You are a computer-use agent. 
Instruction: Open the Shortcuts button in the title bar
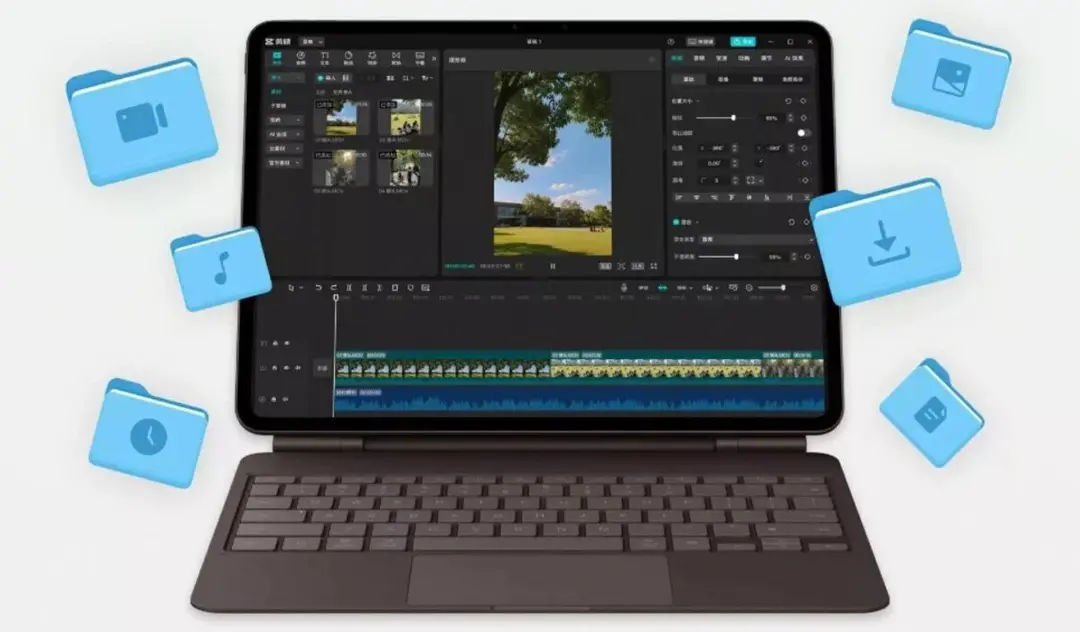pyautogui.click(x=701, y=42)
